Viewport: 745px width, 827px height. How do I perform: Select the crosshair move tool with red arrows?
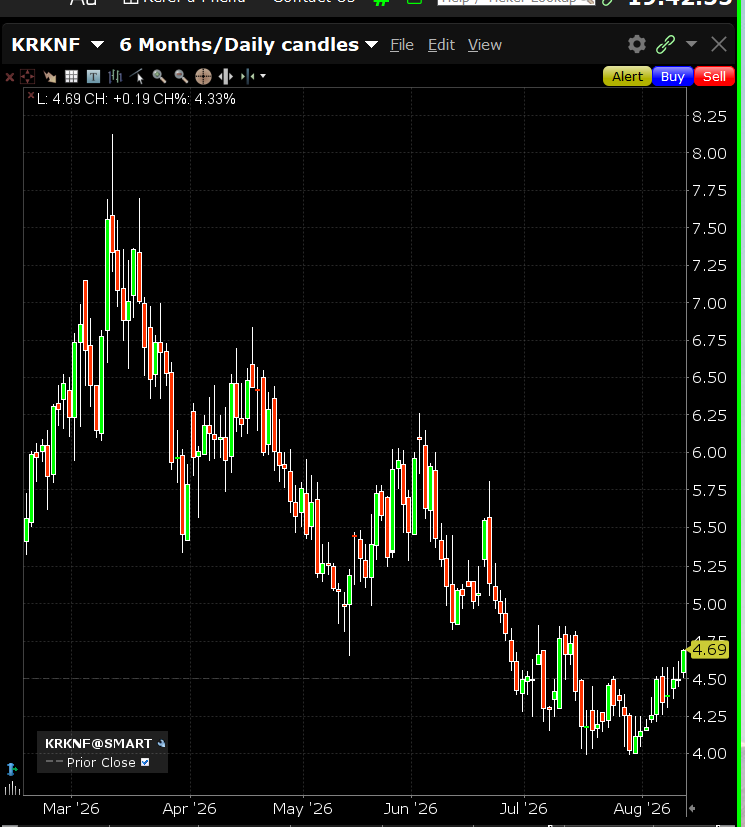27,77
